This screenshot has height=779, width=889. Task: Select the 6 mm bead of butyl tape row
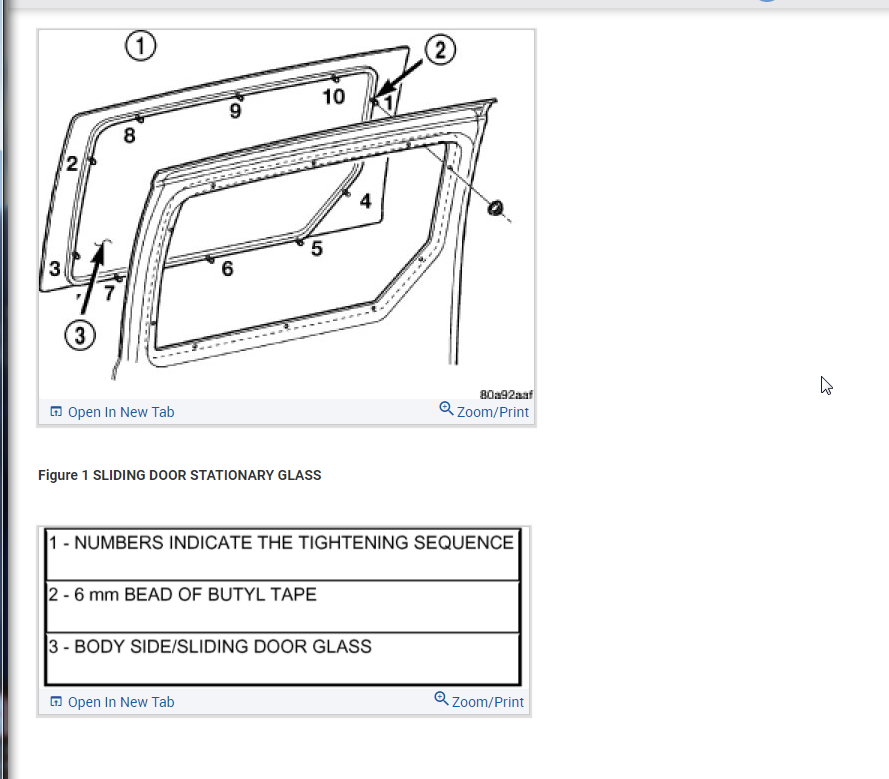(282, 606)
